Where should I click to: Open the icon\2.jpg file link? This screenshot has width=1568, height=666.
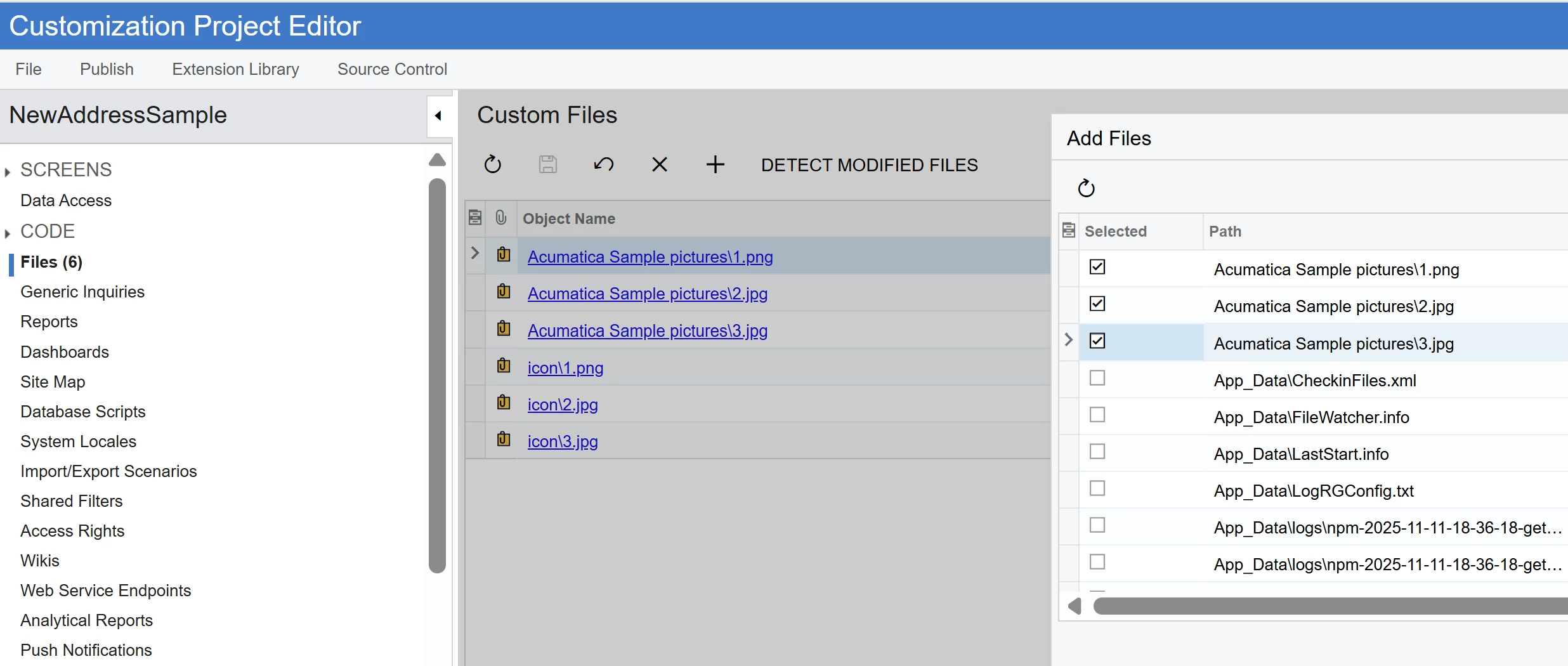click(x=563, y=405)
